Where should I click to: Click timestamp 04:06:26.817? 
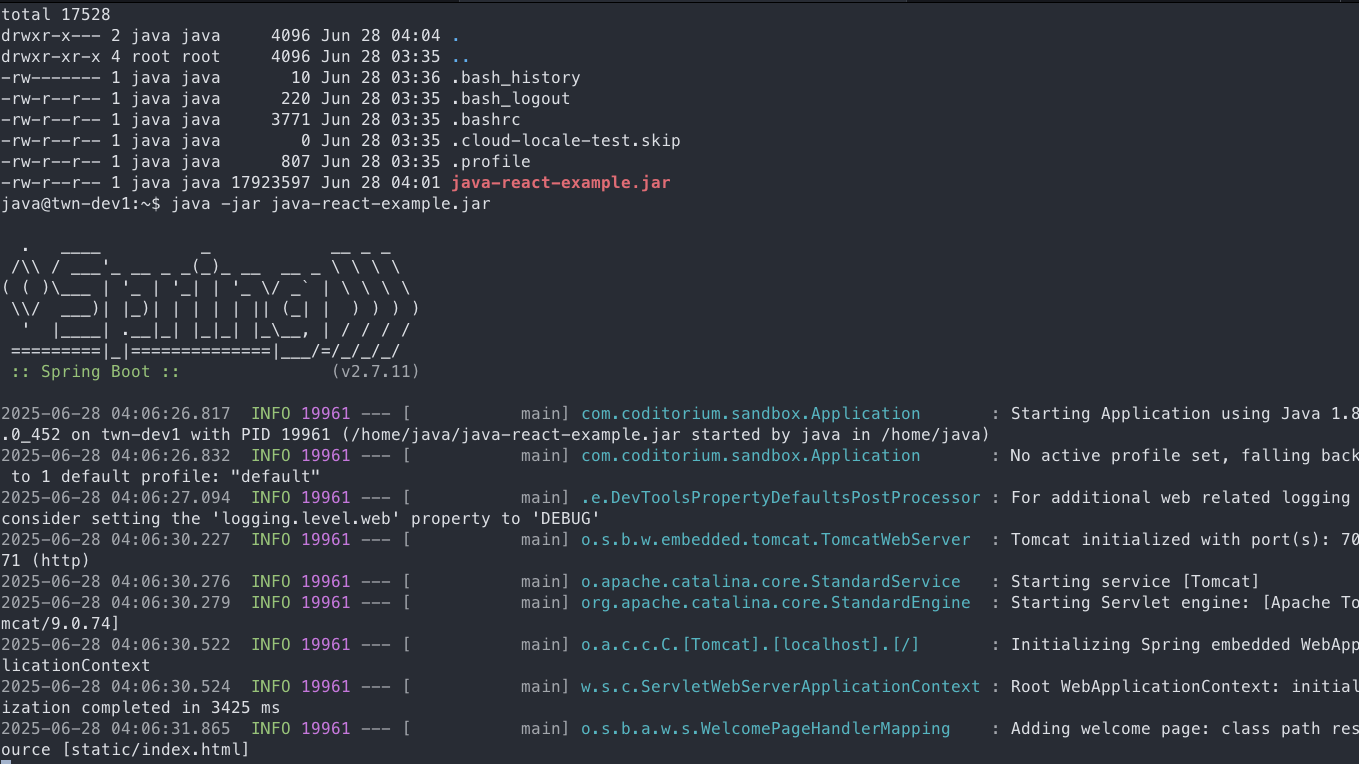coord(171,413)
